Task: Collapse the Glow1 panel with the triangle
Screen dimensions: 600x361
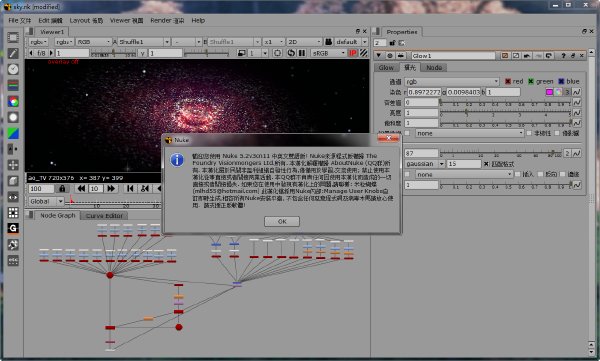Action: [379, 56]
